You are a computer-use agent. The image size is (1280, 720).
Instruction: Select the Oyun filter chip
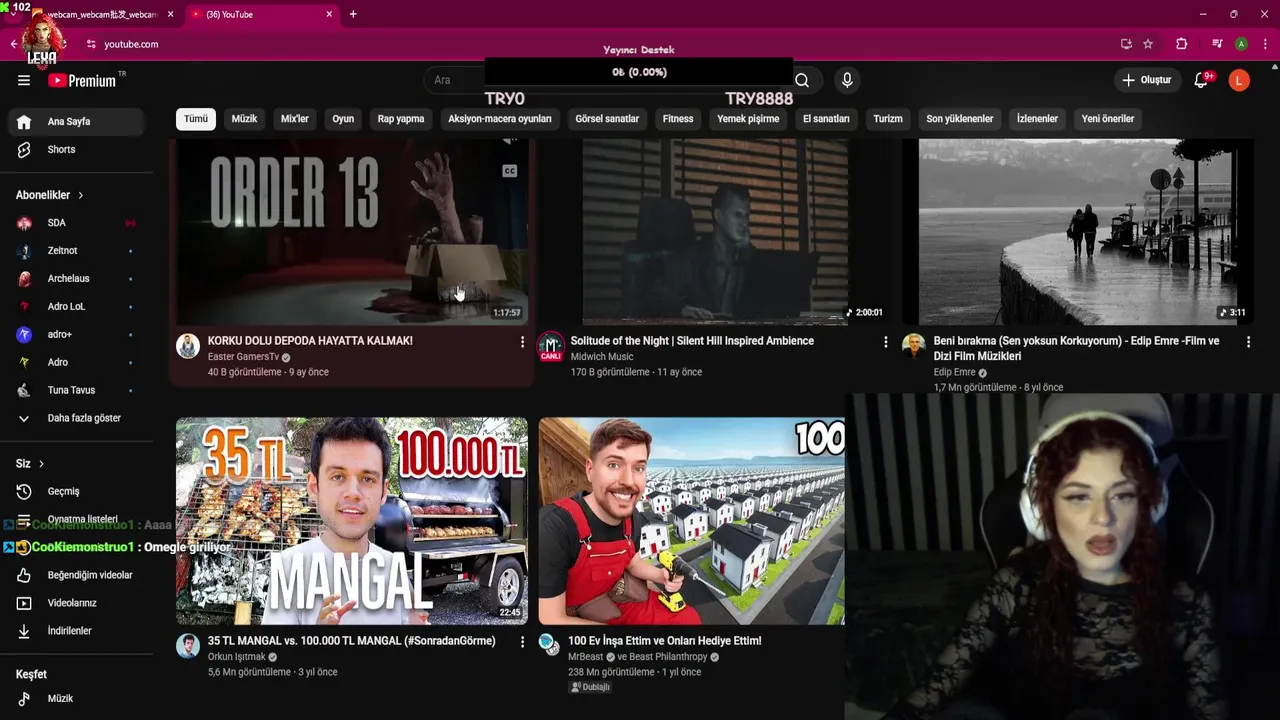click(x=343, y=119)
